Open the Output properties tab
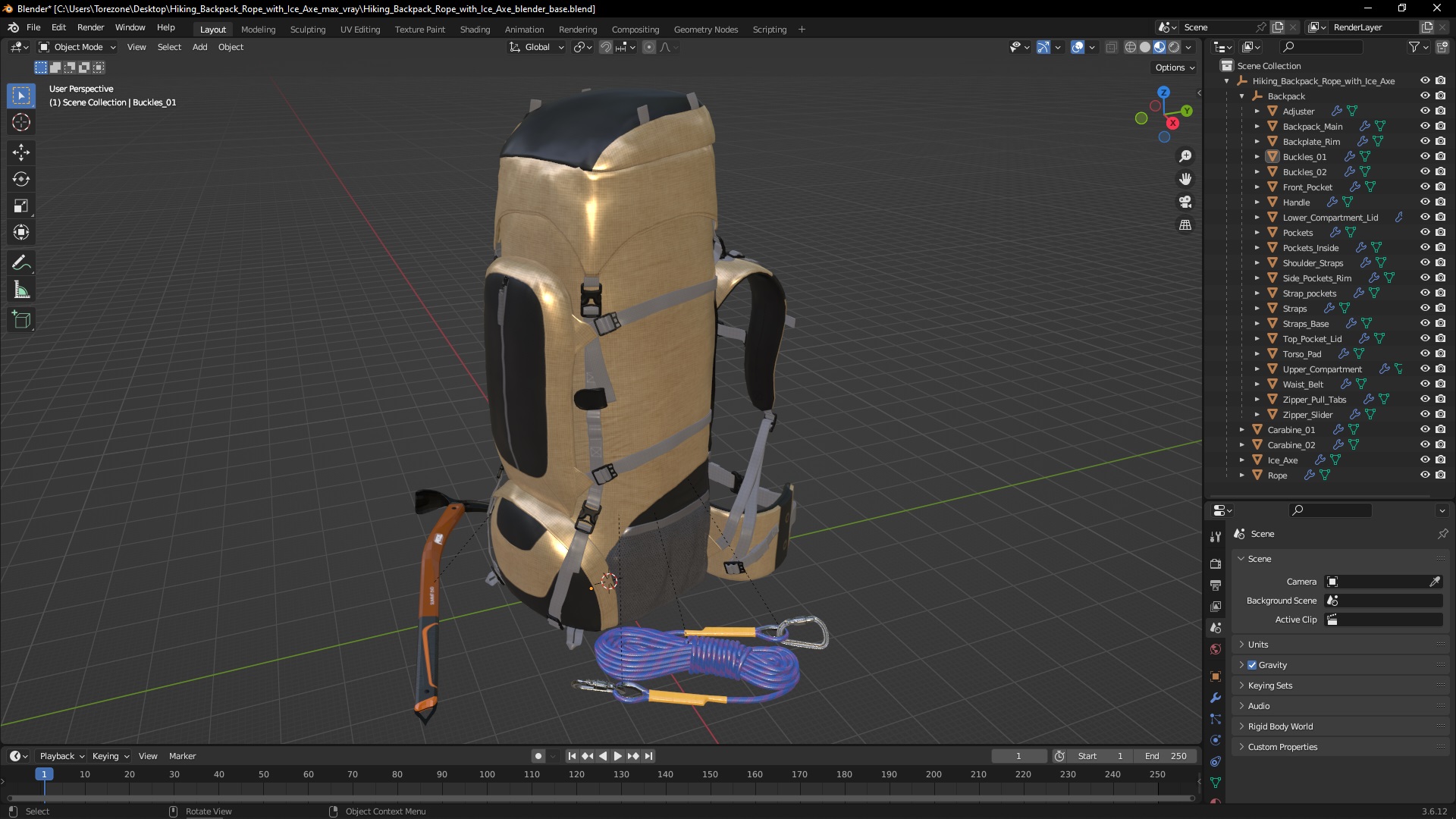Screen dimensions: 1456x819 coord(1216,585)
